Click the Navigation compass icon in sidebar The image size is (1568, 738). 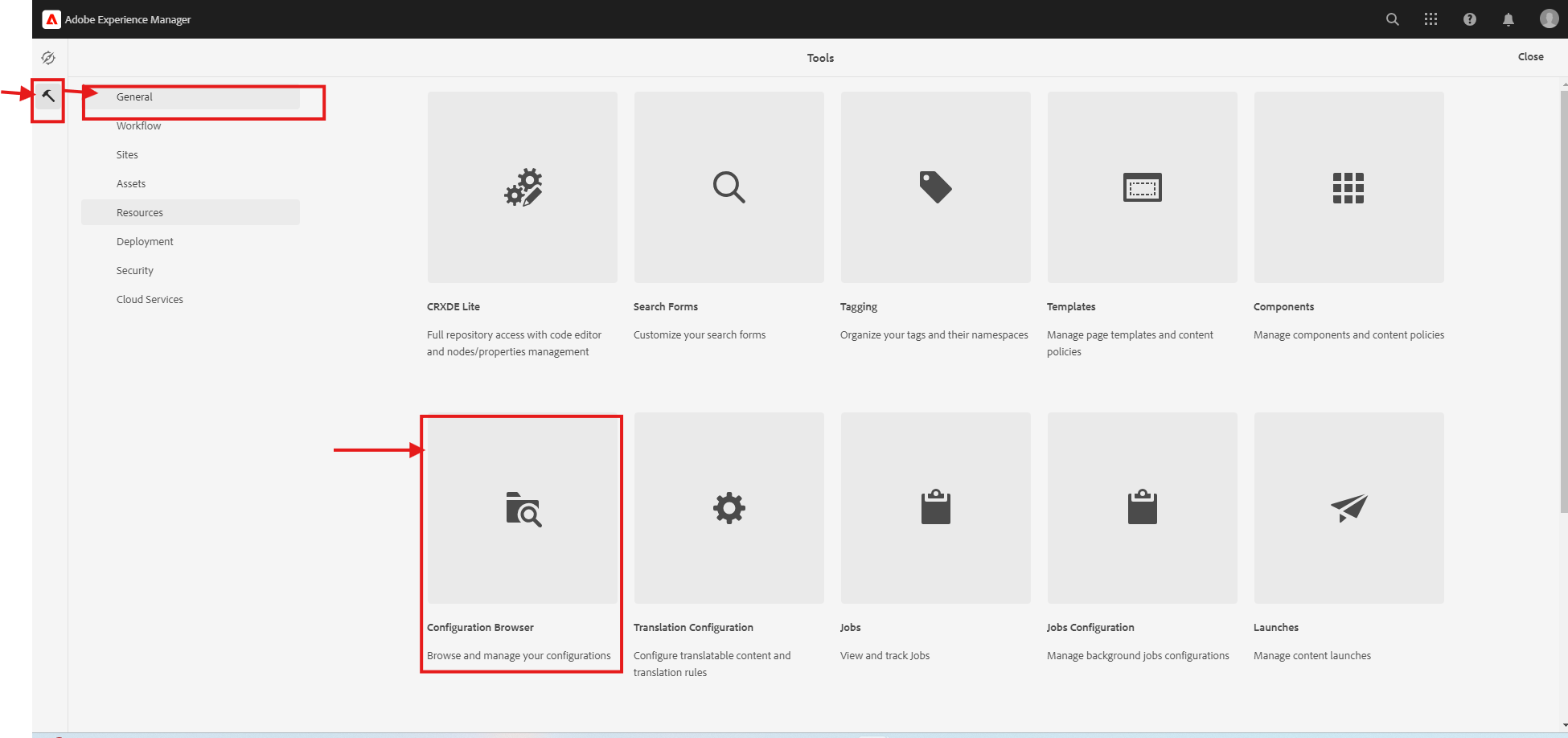[48, 58]
